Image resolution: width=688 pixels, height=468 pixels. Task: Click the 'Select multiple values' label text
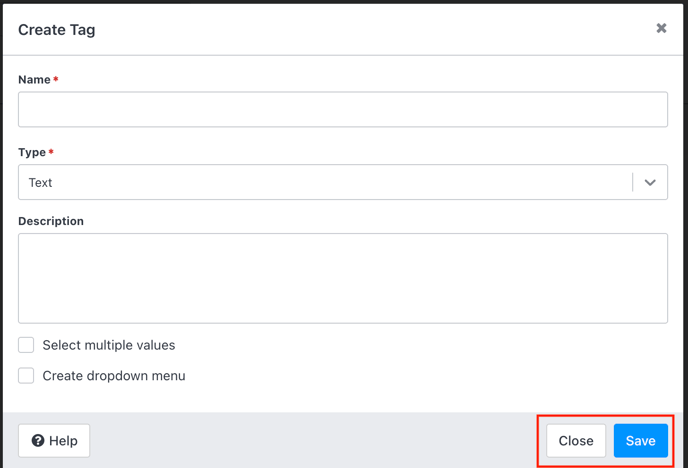coord(109,345)
